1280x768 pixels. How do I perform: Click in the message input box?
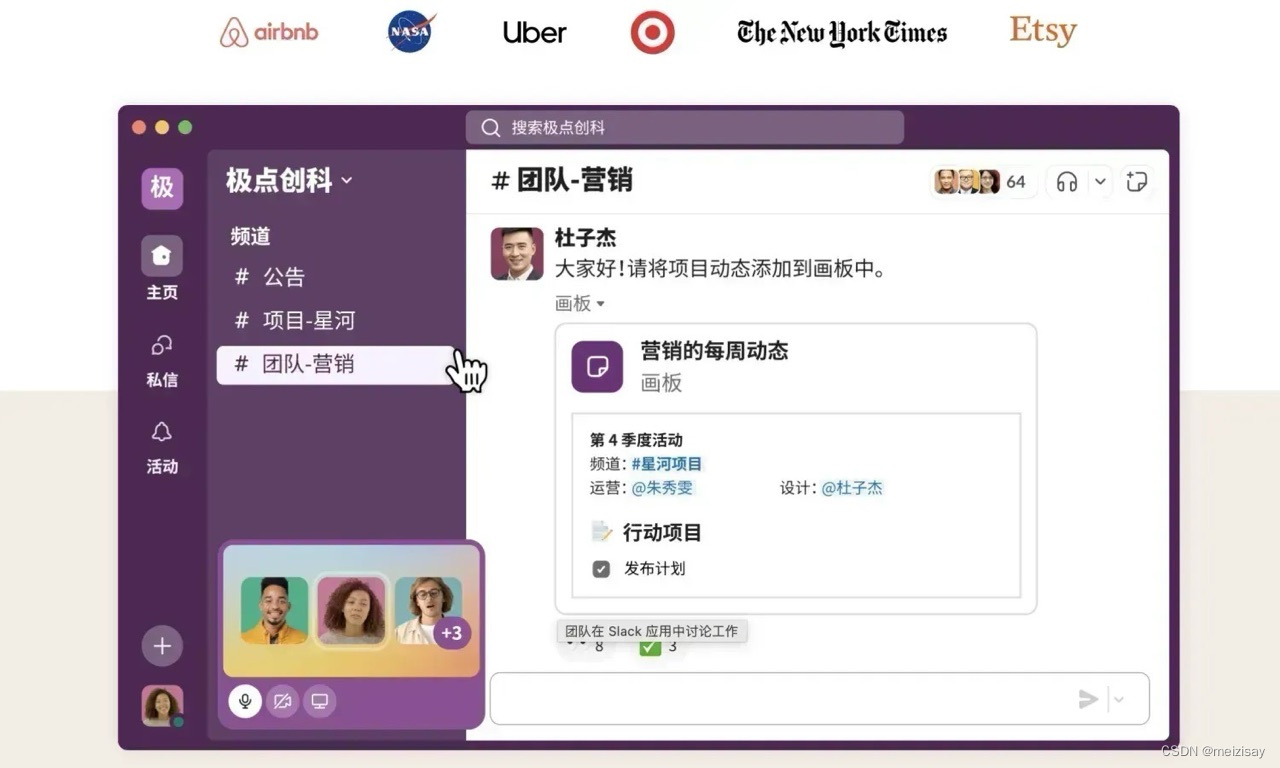pyautogui.click(x=819, y=698)
